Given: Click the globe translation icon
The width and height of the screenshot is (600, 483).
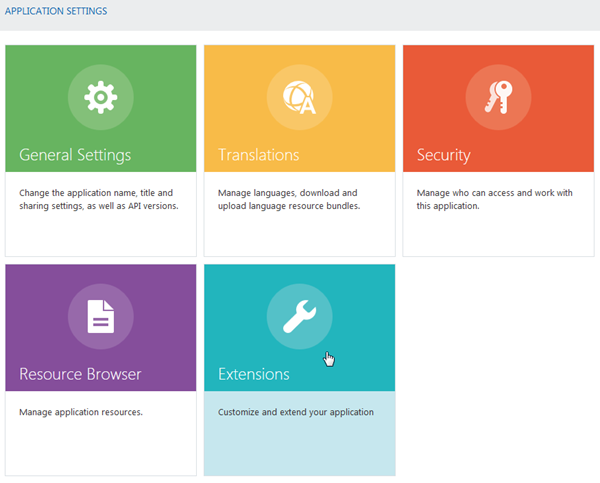Looking at the screenshot, I should 300,97.
